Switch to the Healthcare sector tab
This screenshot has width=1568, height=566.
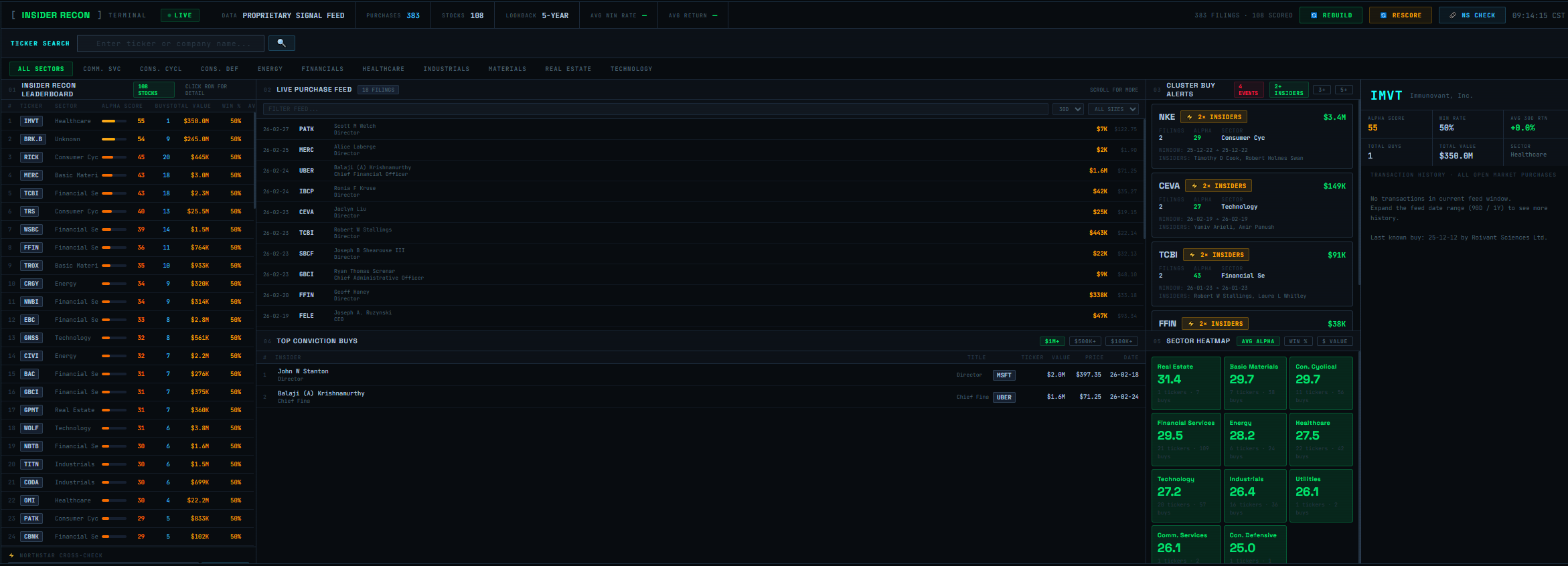click(x=383, y=69)
